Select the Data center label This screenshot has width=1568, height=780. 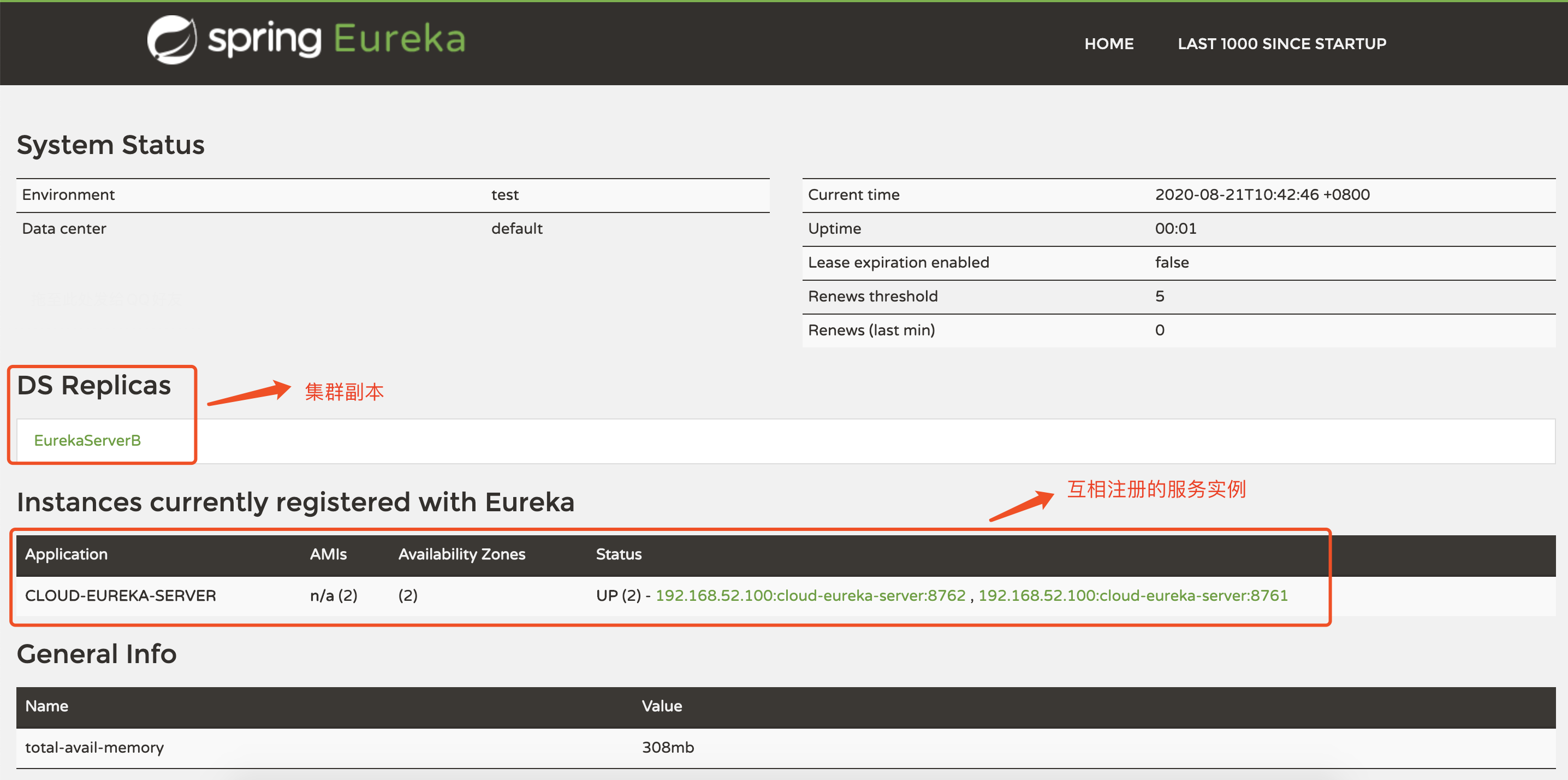[64, 228]
